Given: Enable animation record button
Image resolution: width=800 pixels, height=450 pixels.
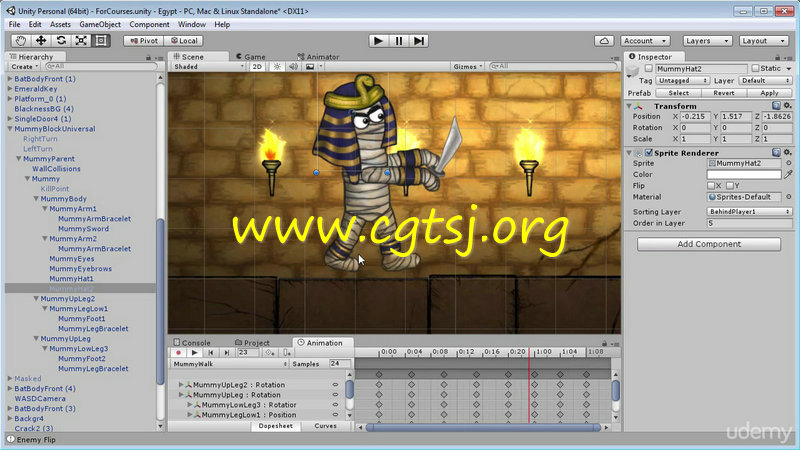Looking at the screenshot, I should 178,353.
